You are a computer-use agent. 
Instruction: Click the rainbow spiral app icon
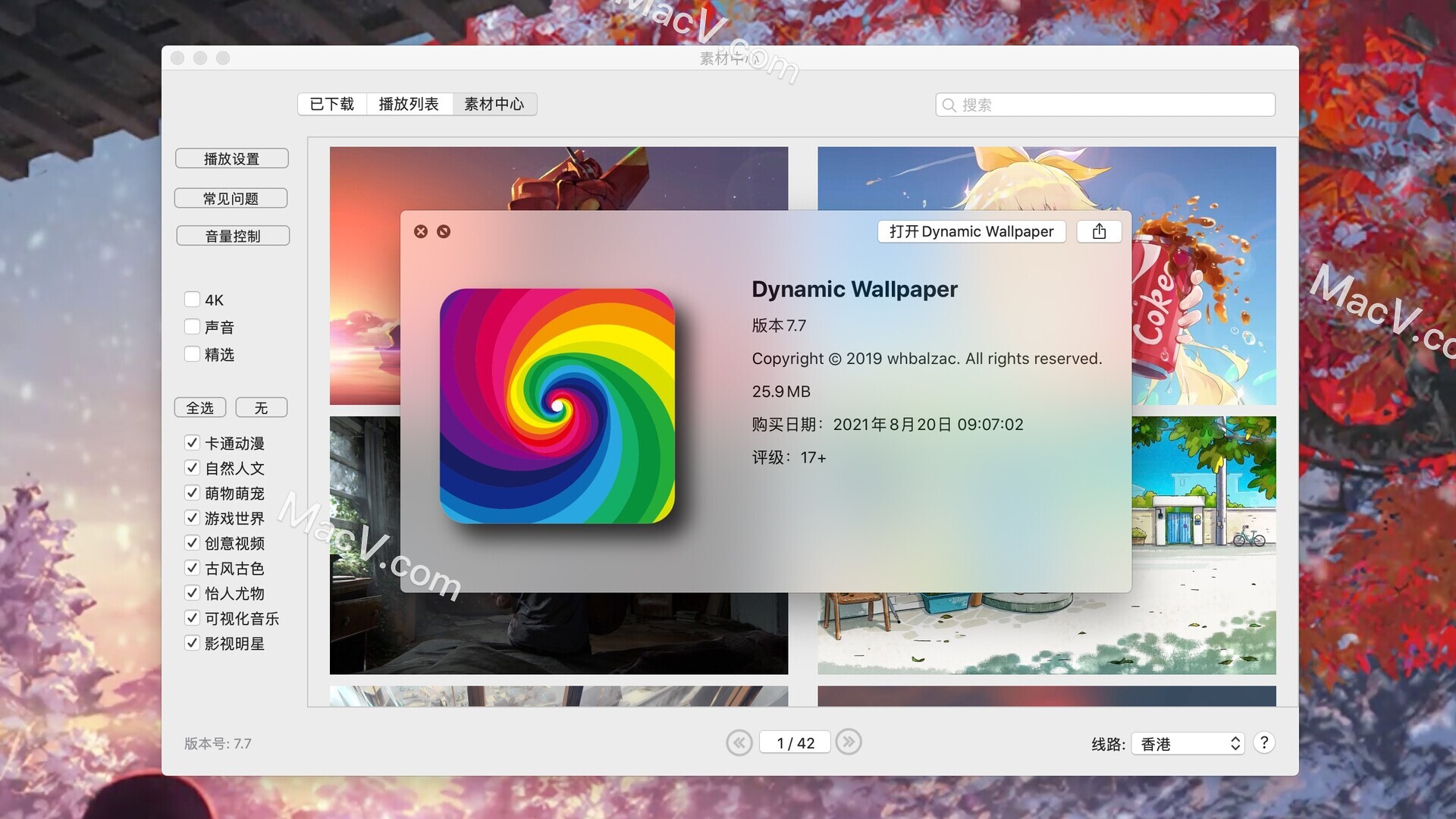557,406
